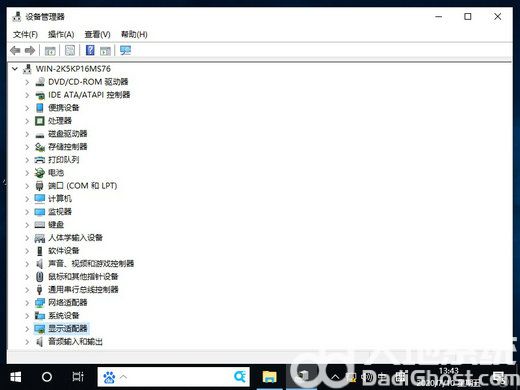
Task: Click the 处理器 processor icon
Action: click(40, 121)
